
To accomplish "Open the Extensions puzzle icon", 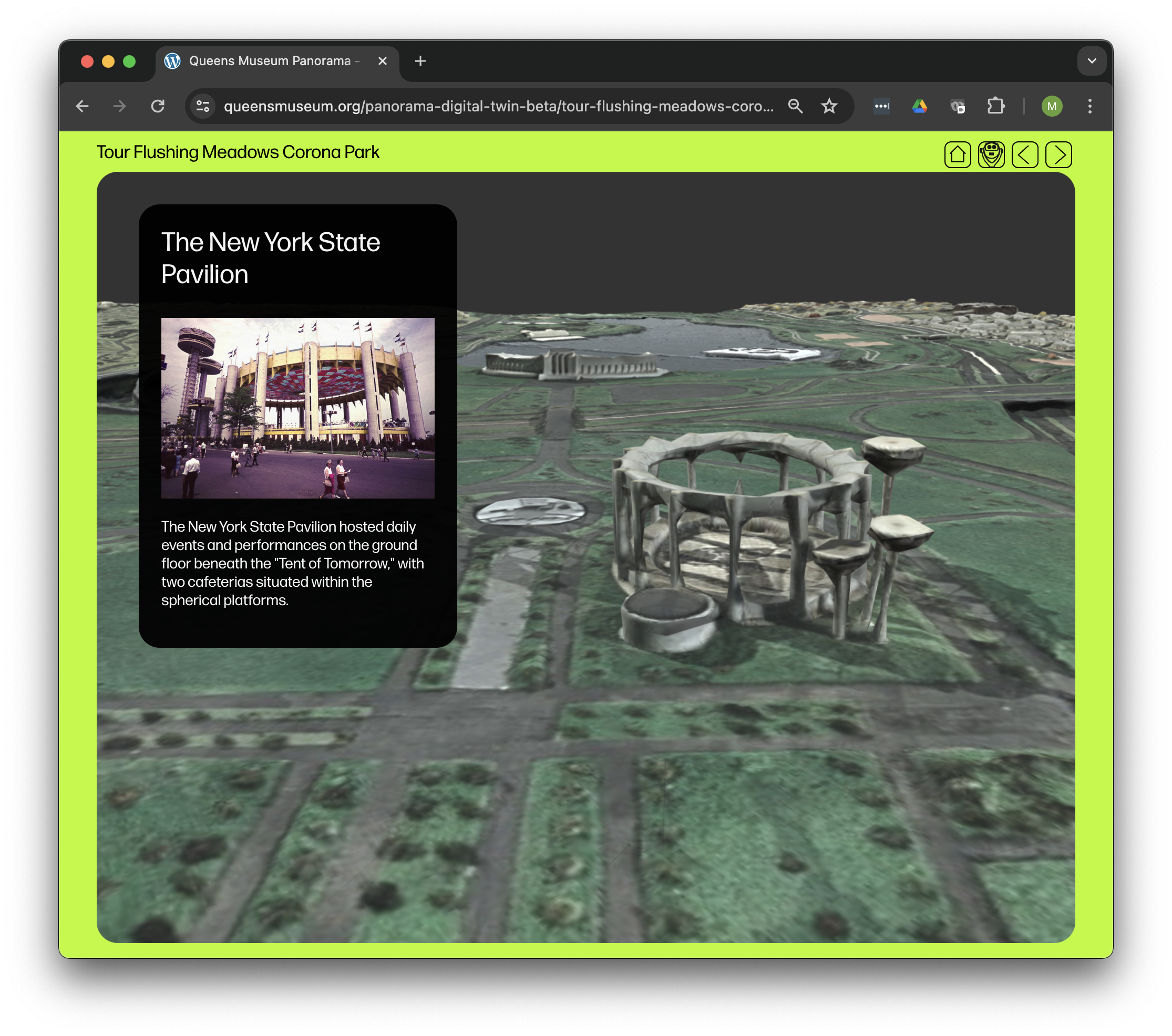I will [x=996, y=106].
